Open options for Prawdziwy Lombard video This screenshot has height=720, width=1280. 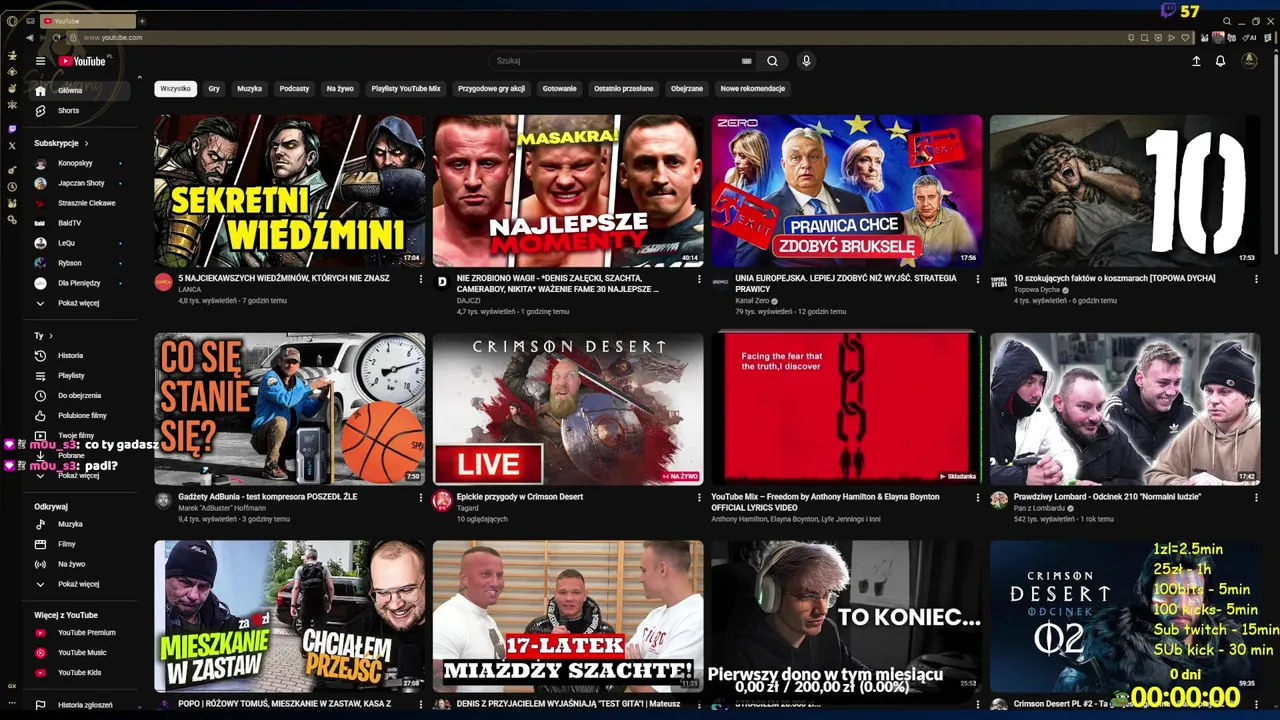point(1256,497)
